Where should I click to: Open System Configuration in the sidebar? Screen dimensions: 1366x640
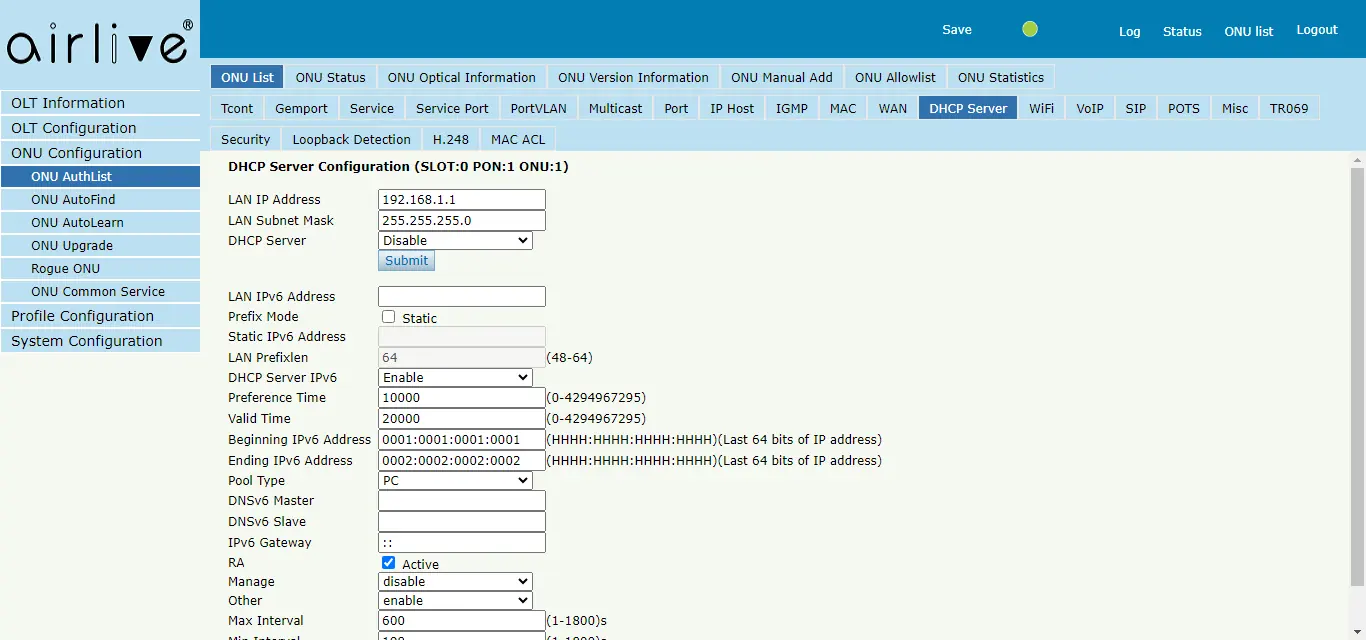100,341
